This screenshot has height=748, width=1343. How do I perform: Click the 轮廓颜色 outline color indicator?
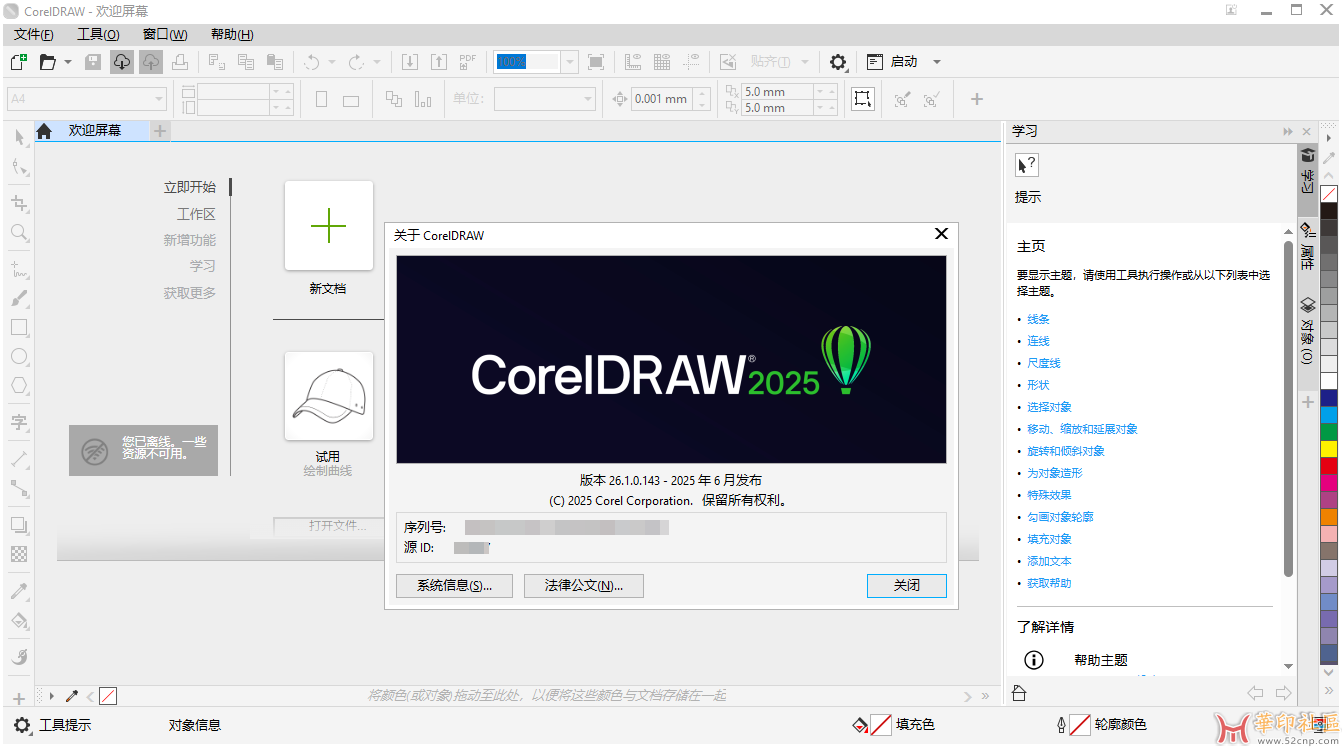pyautogui.click(x=1079, y=725)
